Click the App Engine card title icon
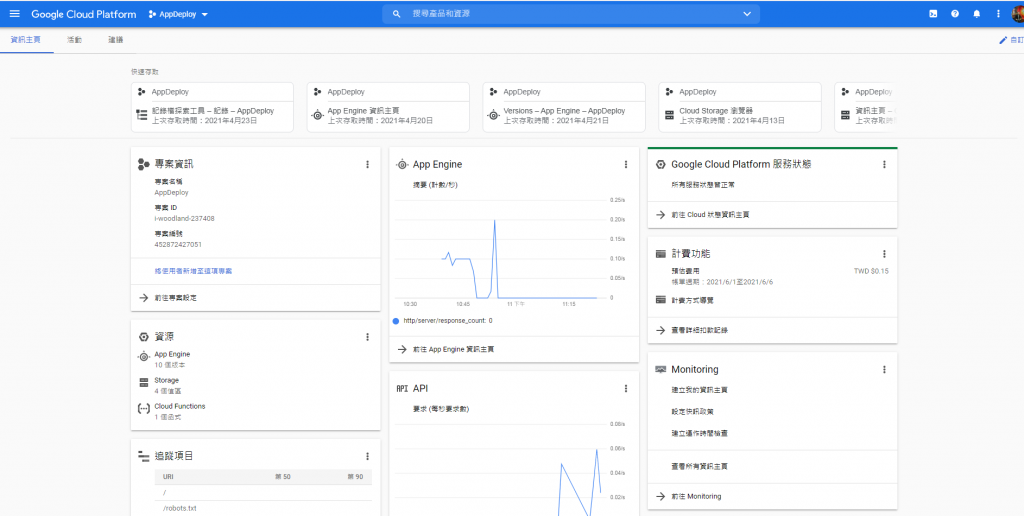This screenshot has width=1024, height=516. [402, 165]
